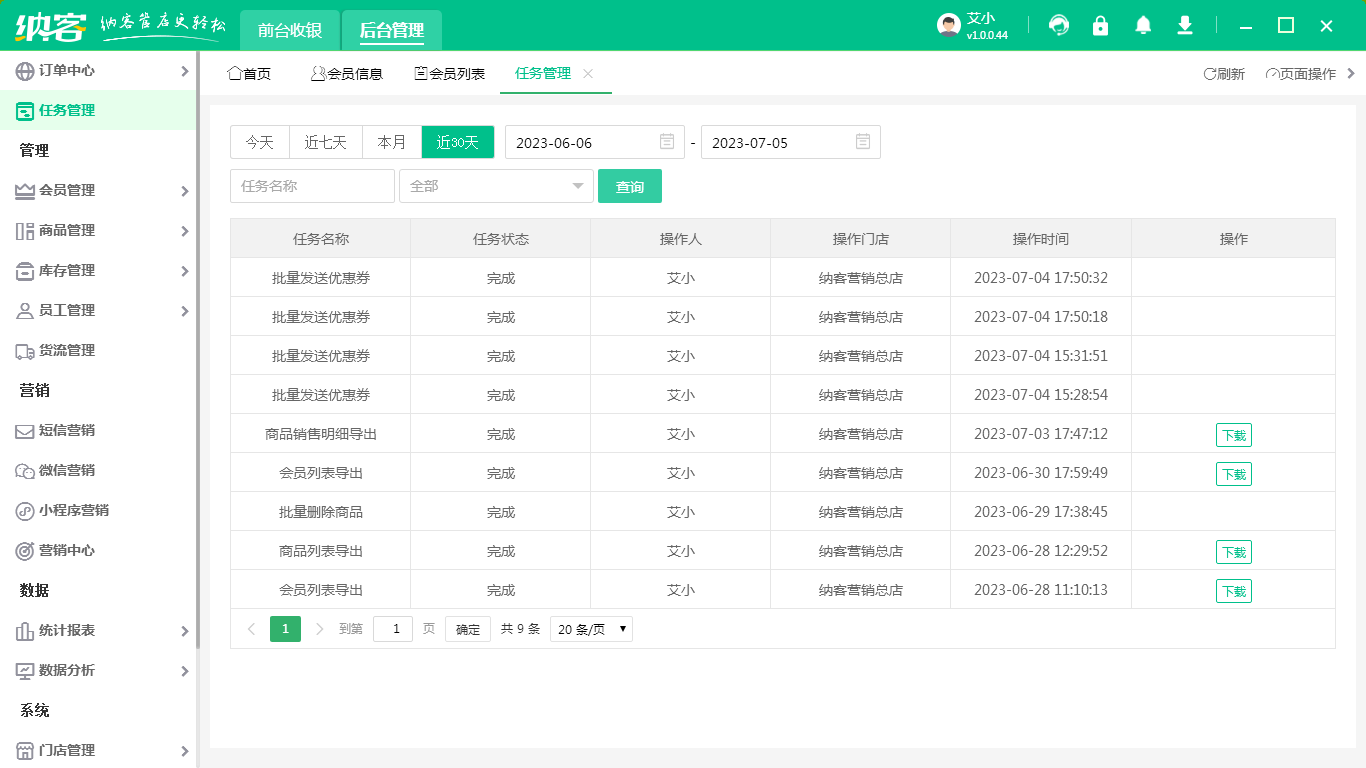This screenshot has height=768, width=1366.
Task: Click the download arrow icon in header
Action: [x=1185, y=26]
